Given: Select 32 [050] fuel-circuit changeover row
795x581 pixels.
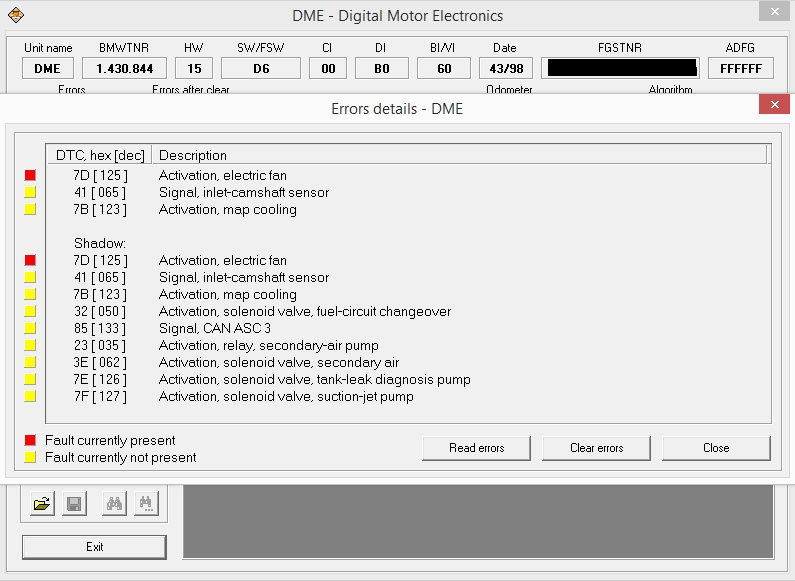Looking at the screenshot, I should pyautogui.click(x=408, y=311).
